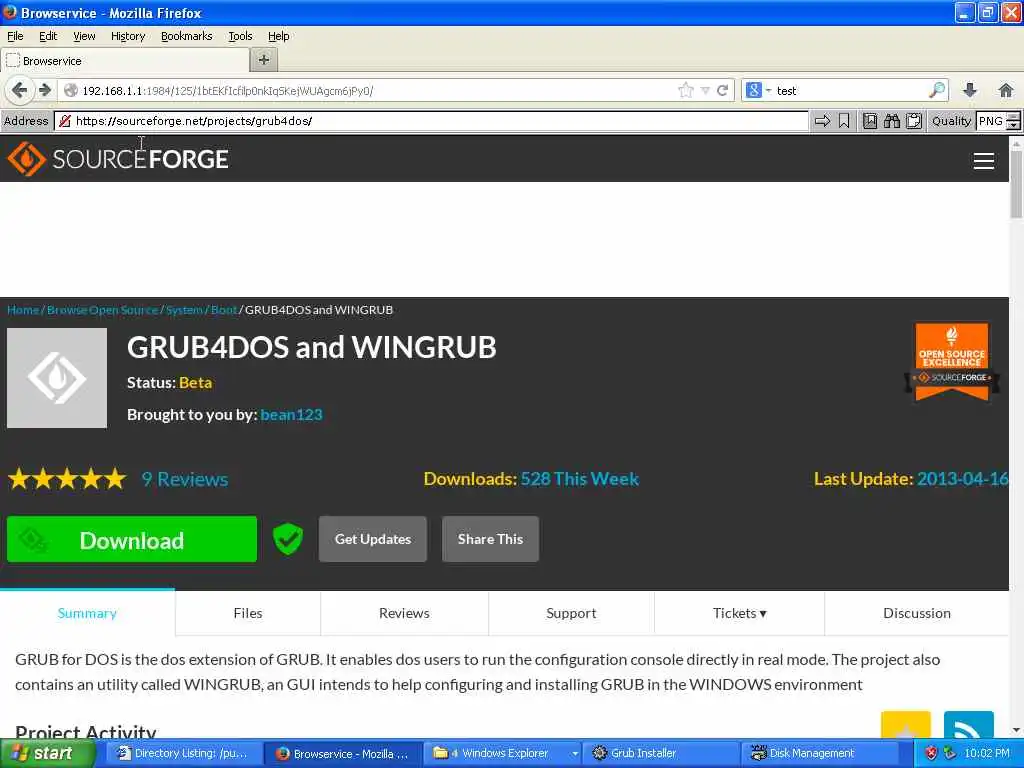Open the Google search engine selector

coord(758,90)
